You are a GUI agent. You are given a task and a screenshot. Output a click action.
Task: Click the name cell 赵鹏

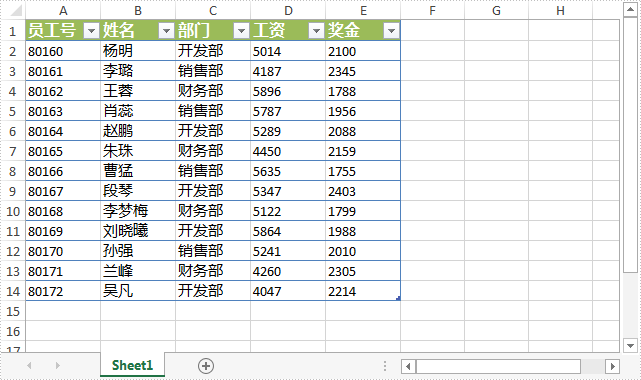(x=138, y=131)
